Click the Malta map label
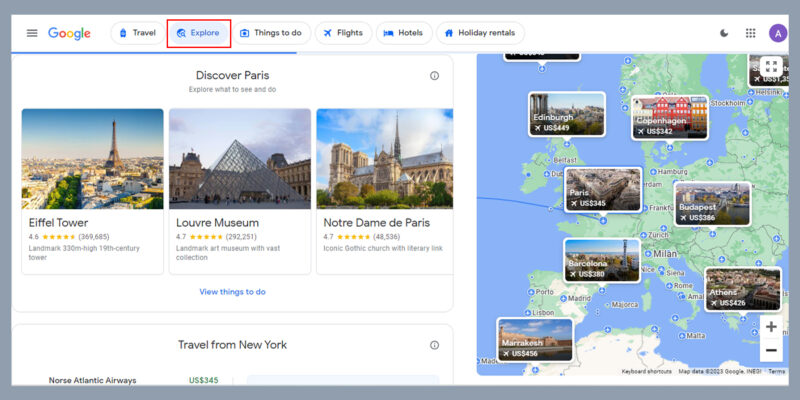Viewport: 800px width, 400px height. [696, 336]
